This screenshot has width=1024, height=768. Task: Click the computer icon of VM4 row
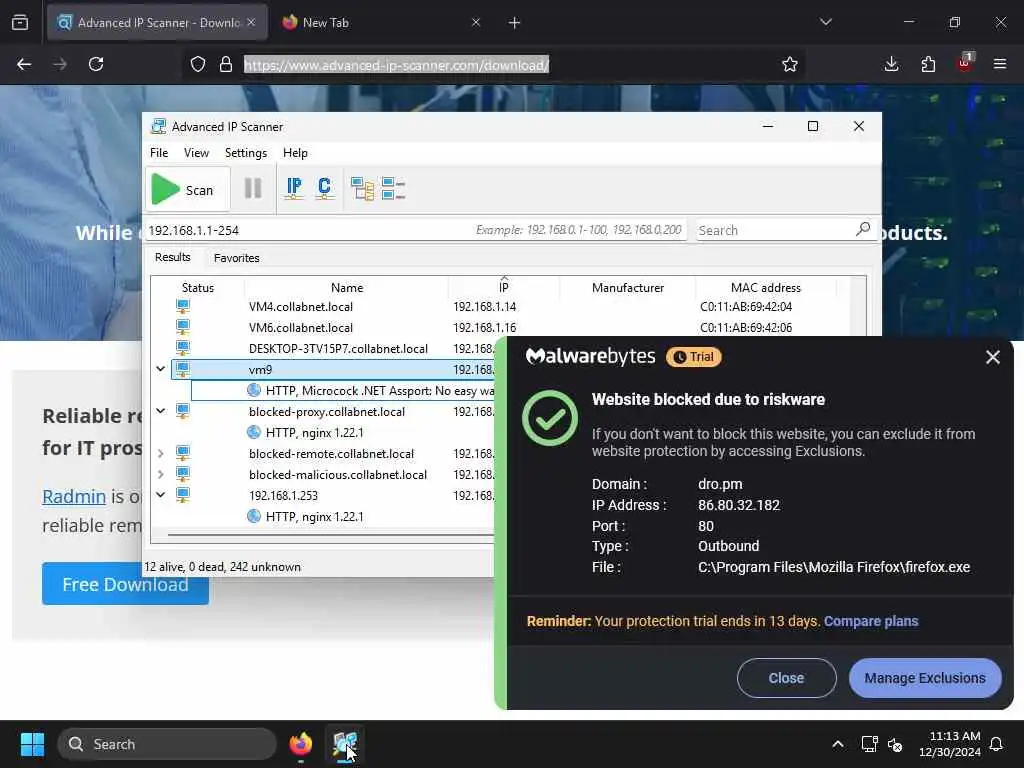[183, 306]
